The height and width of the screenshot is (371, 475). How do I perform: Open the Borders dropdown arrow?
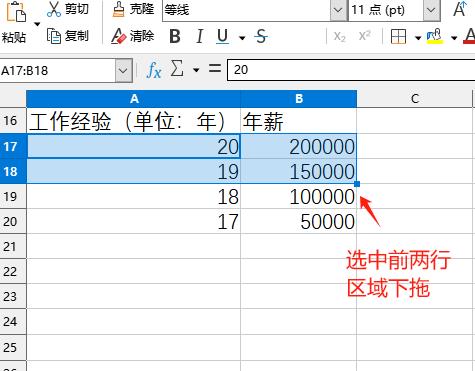pyautogui.click(x=418, y=38)
